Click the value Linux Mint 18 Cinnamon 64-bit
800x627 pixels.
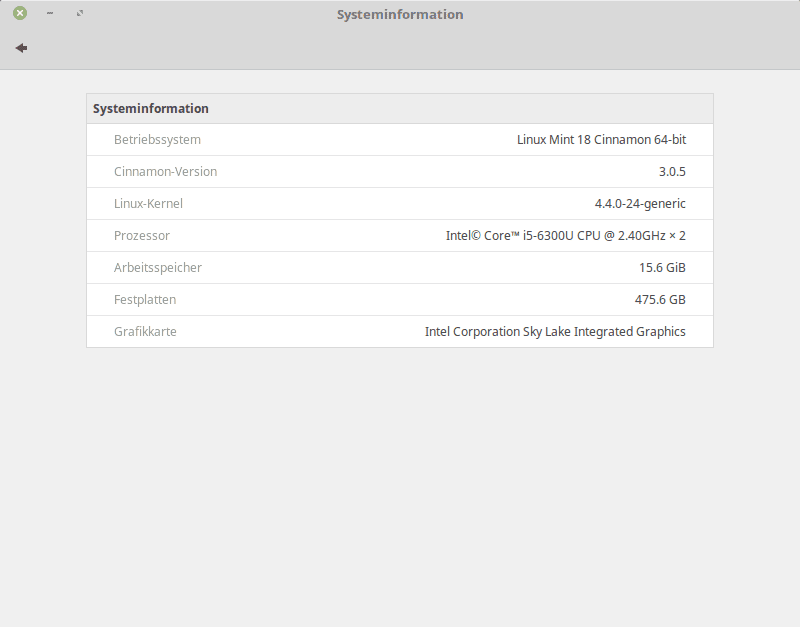point(602,140)
